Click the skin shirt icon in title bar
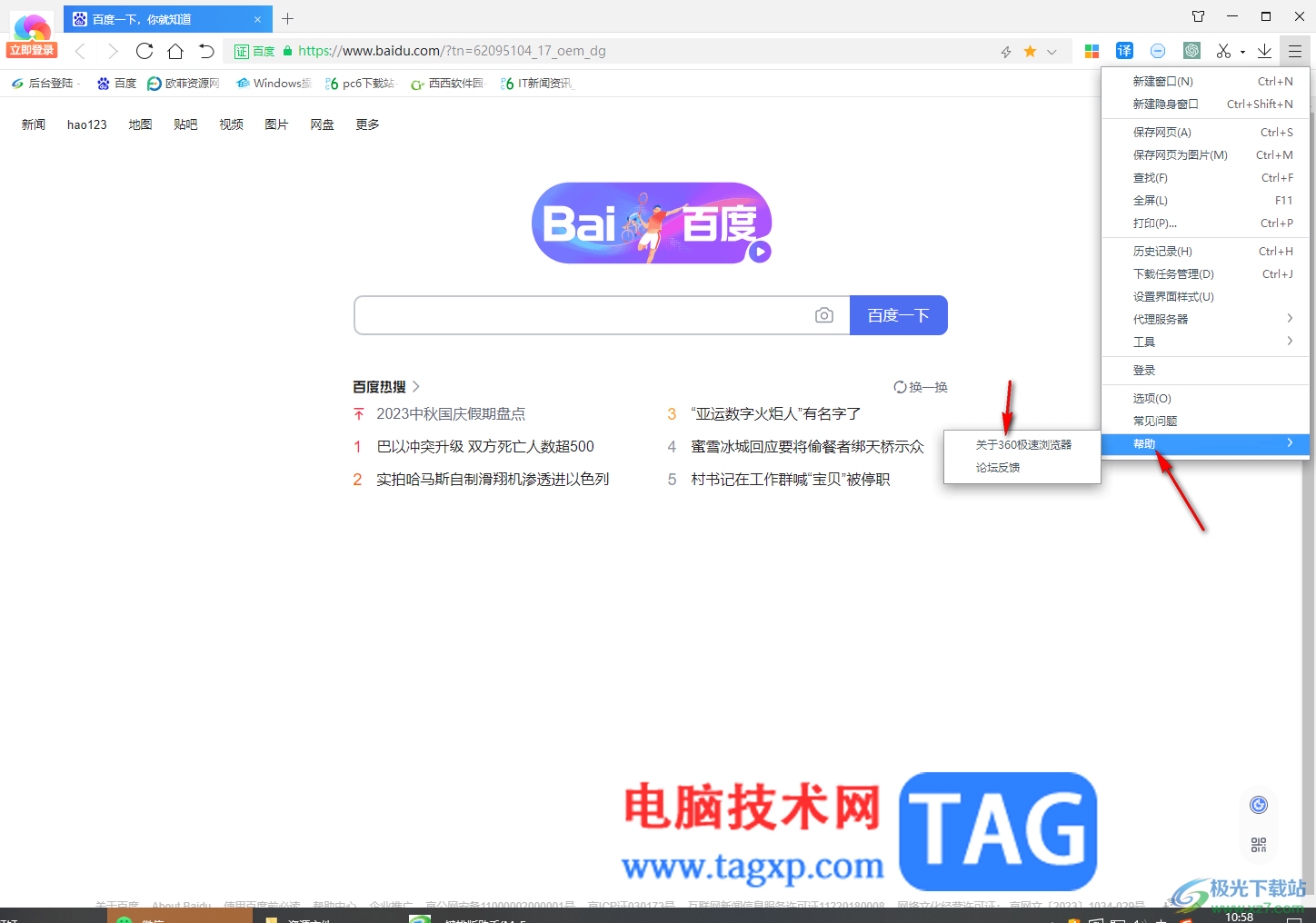Viewport: 1316px width, 923px height. pyautogui.click(x=1198, y=16)
